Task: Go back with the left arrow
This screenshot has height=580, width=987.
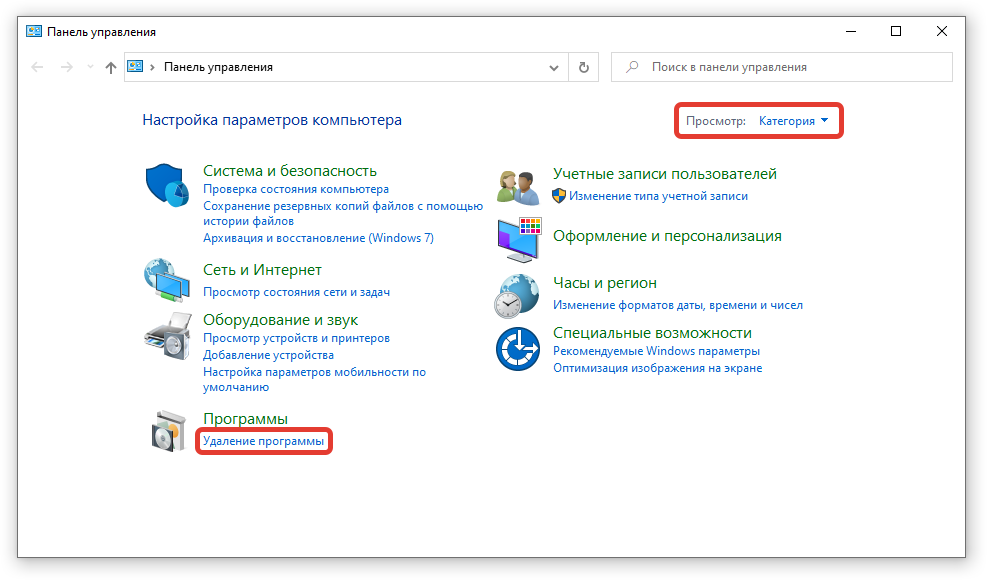Action: tap(37, 67)
